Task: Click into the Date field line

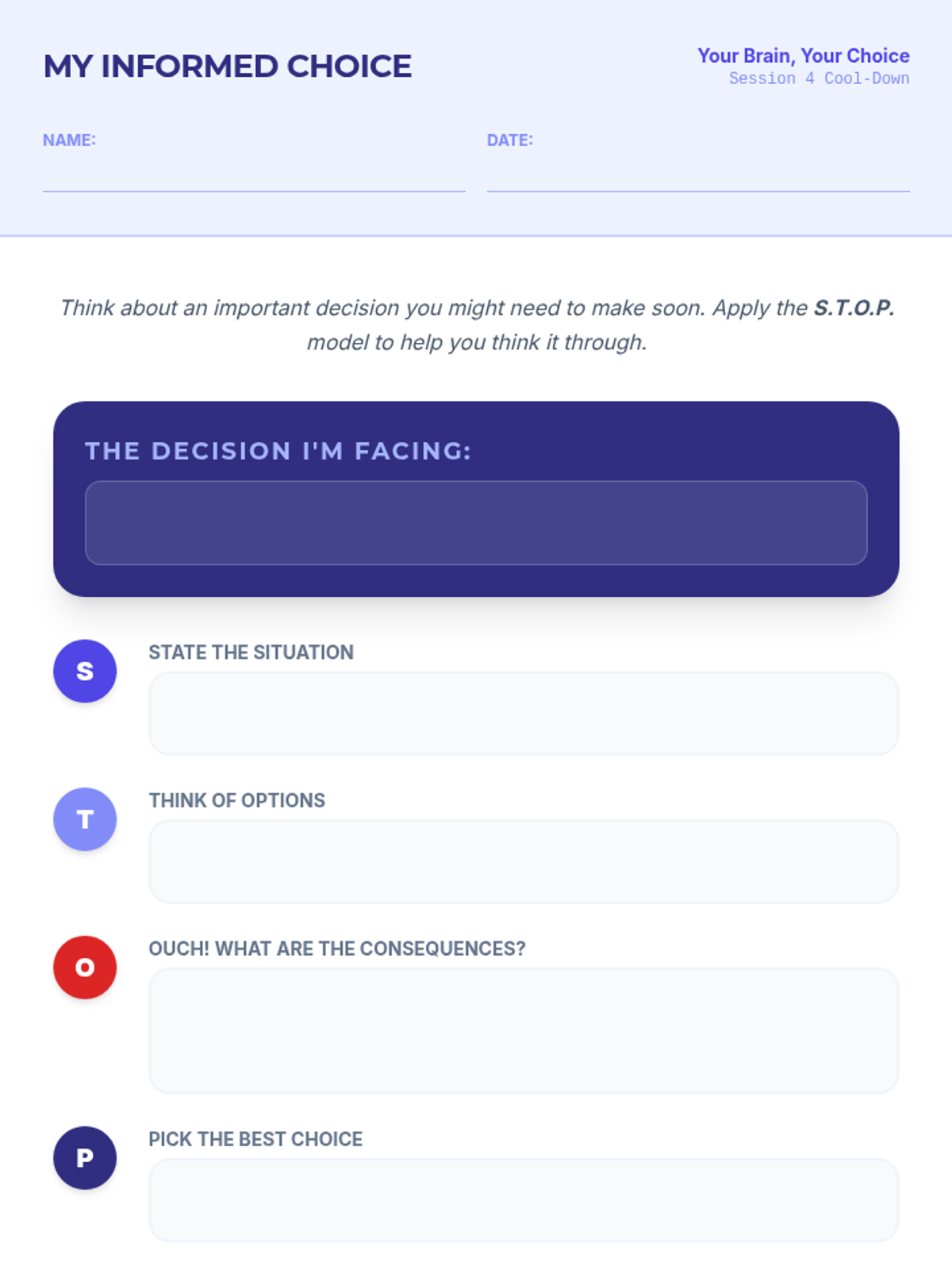Action: tap(698, 176)
